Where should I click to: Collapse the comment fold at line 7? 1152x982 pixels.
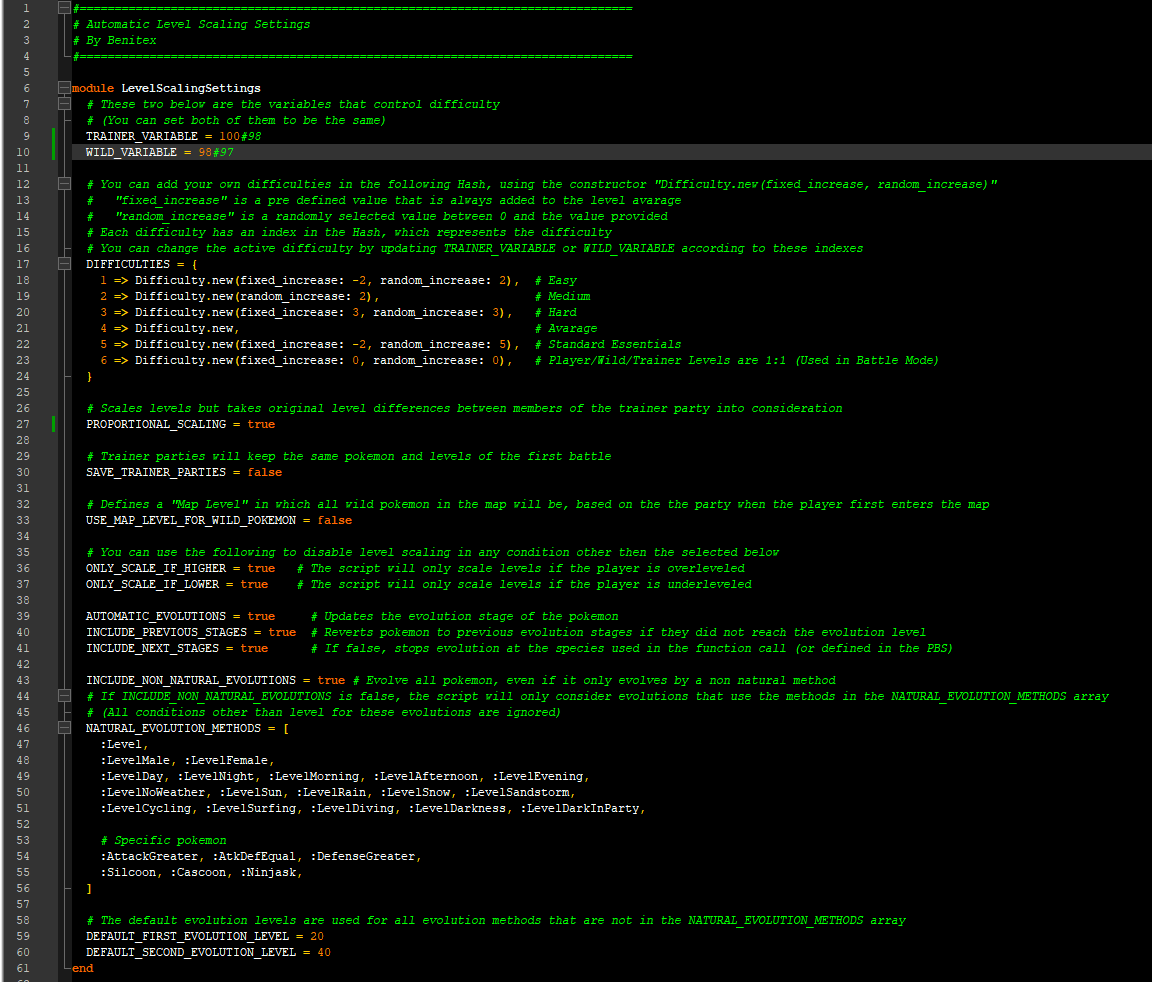point(65,104)
